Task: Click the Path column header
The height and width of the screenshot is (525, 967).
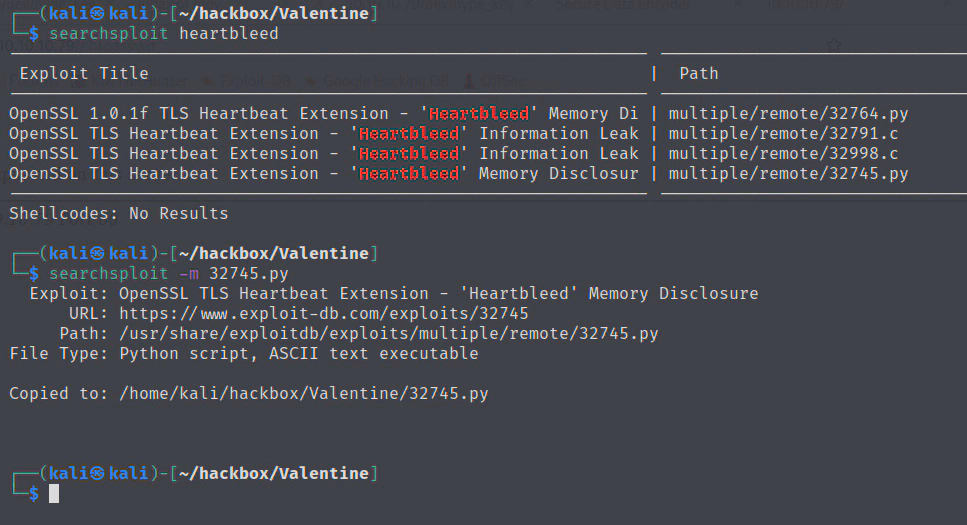Action: (698, 73)
